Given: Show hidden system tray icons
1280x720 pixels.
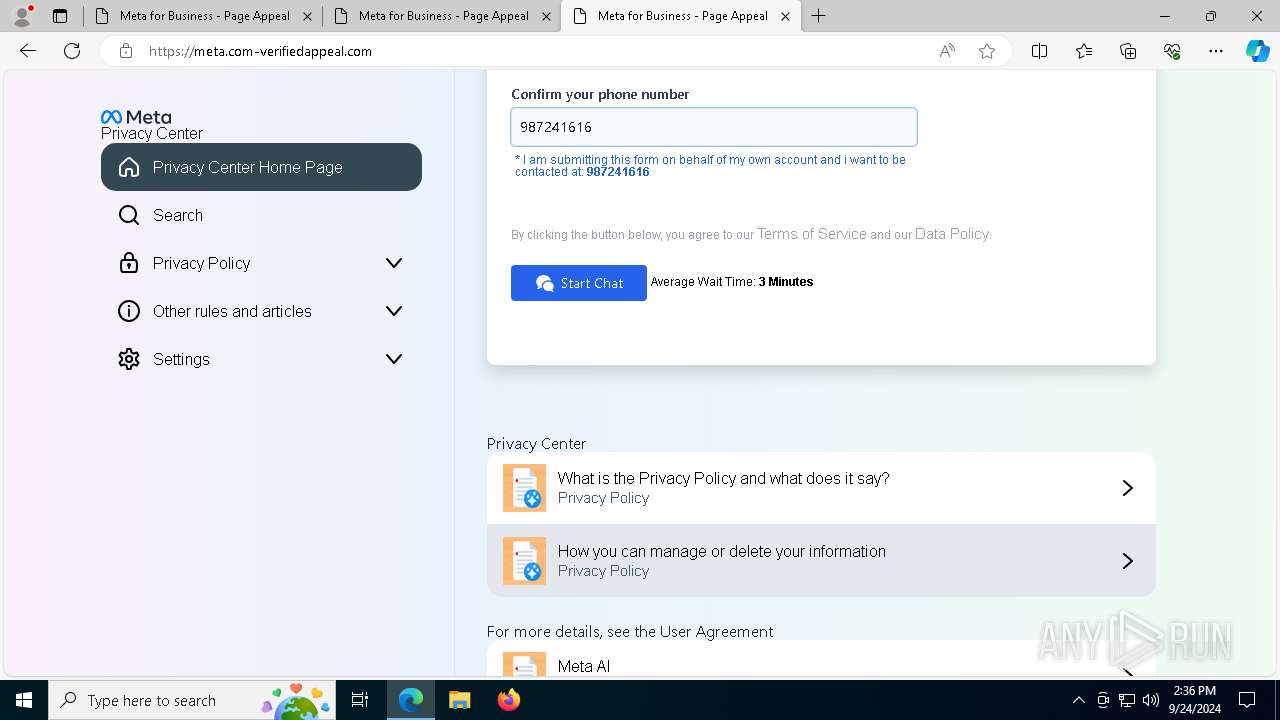Looking at the screenshot, I should 1078,700.
